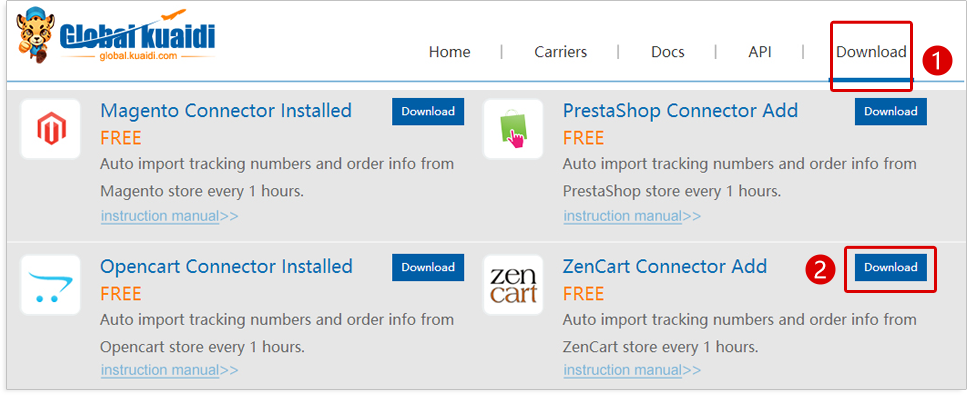Click the Global Kuaidi leopard mascot logo

click(36, 38)
